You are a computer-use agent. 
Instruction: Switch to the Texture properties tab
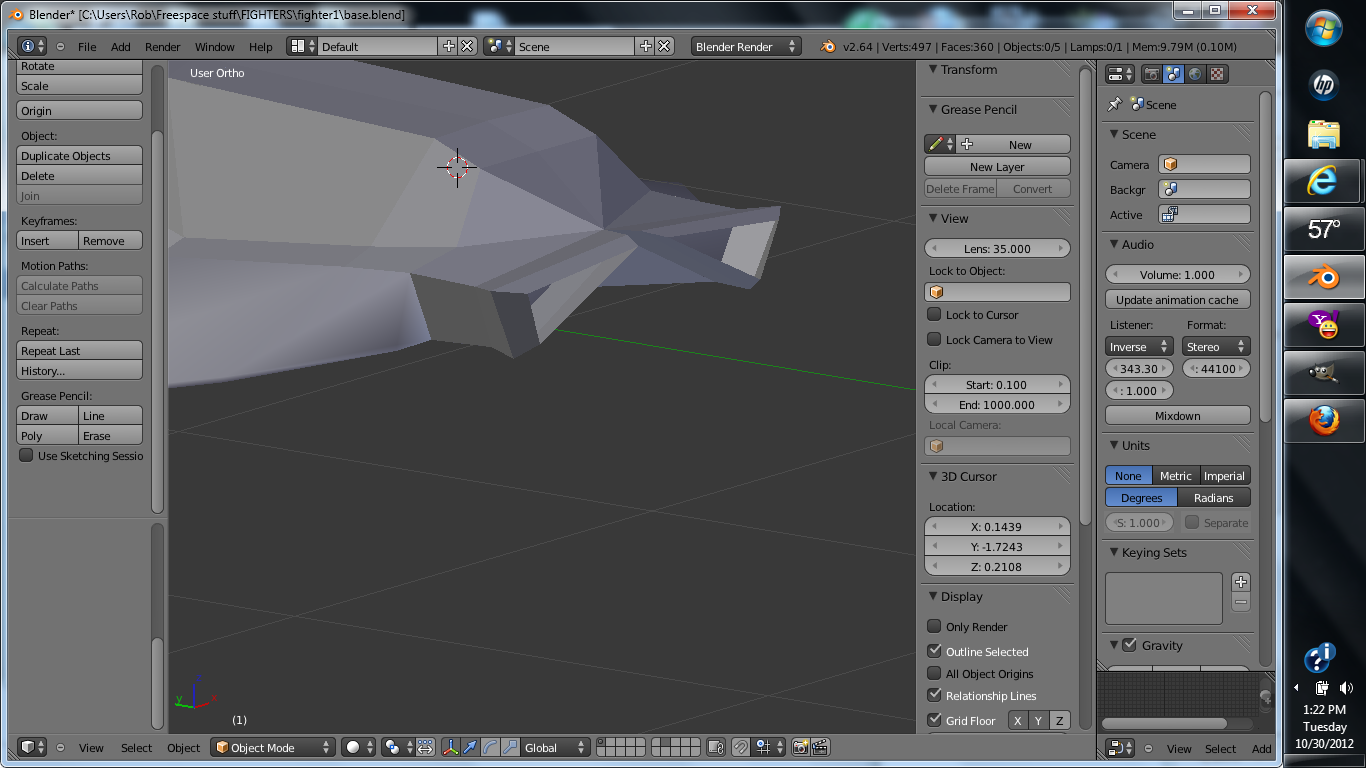pyautogui.click(x=1216, y=74)
